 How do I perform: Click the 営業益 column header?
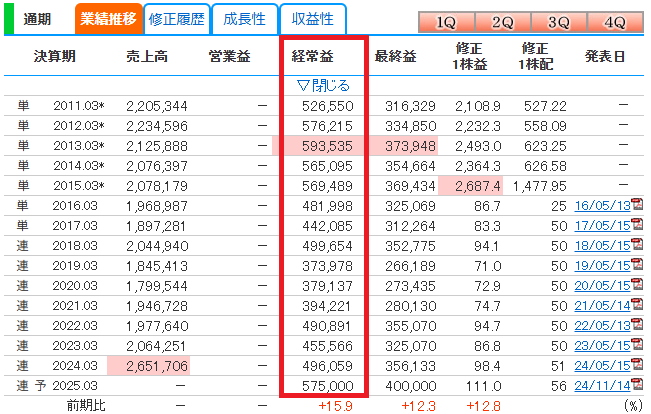[x=230, y=56]
